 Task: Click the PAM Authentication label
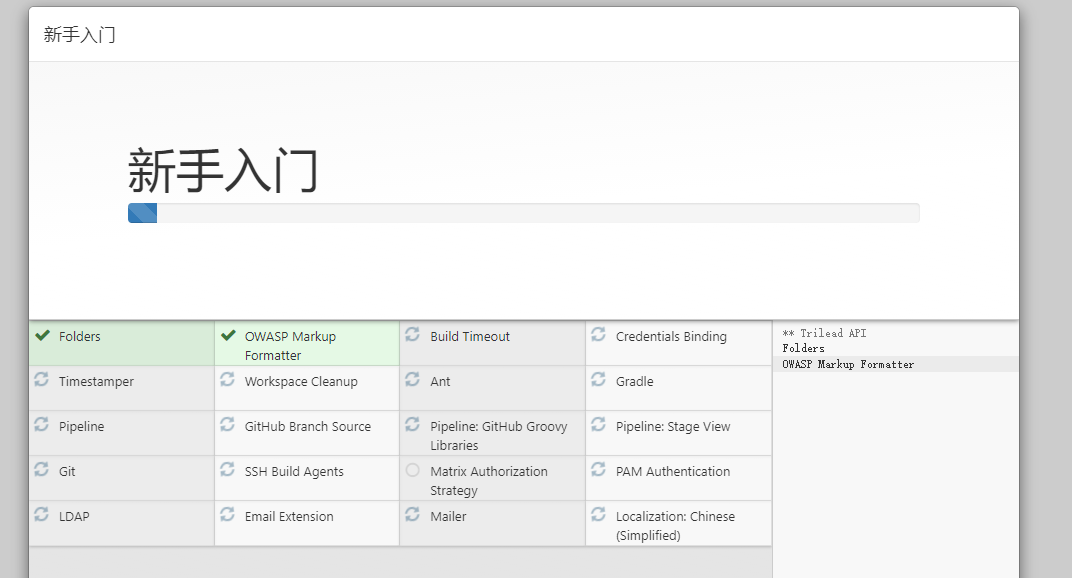click(x=673, y=472)
